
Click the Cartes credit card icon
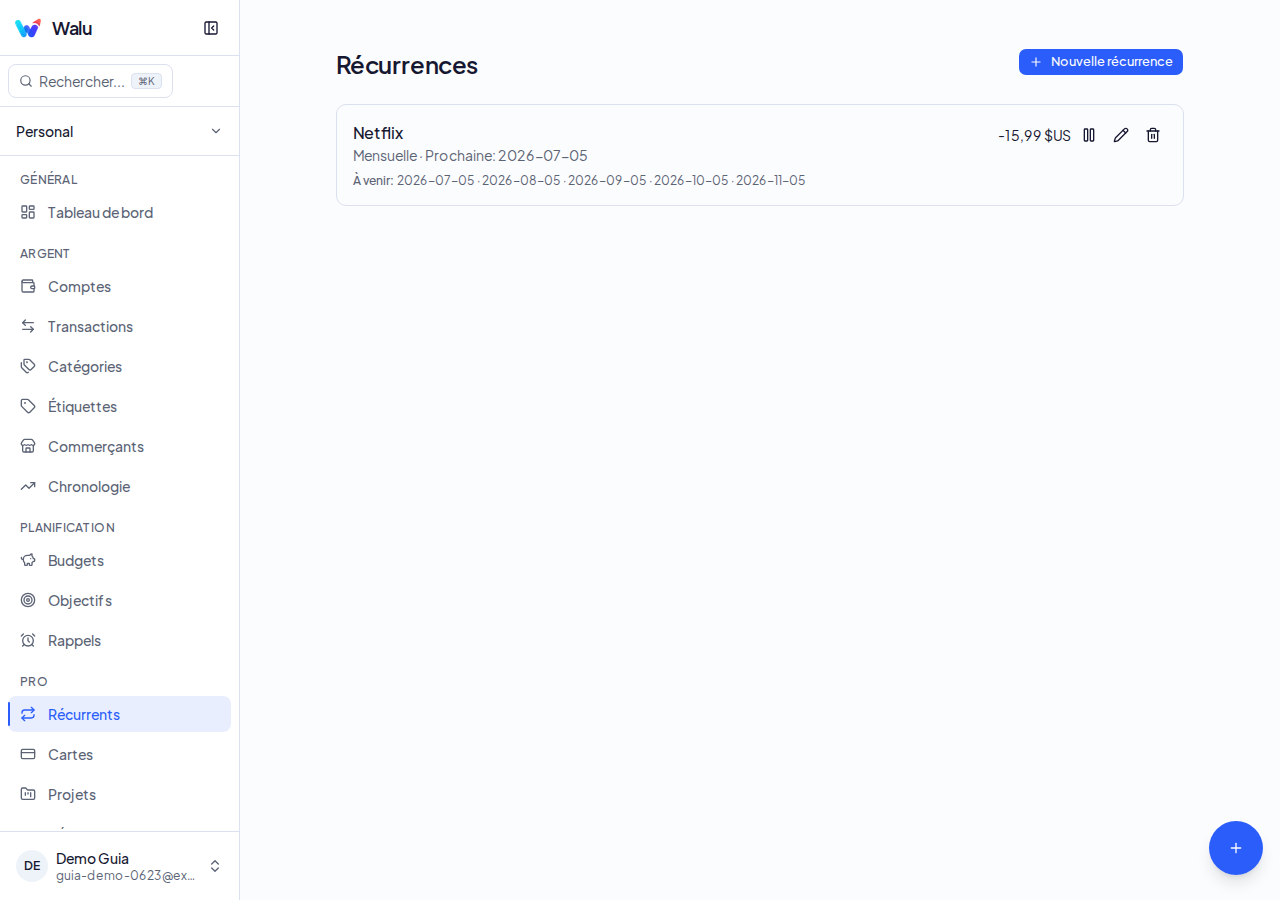(x=28, y=754)
